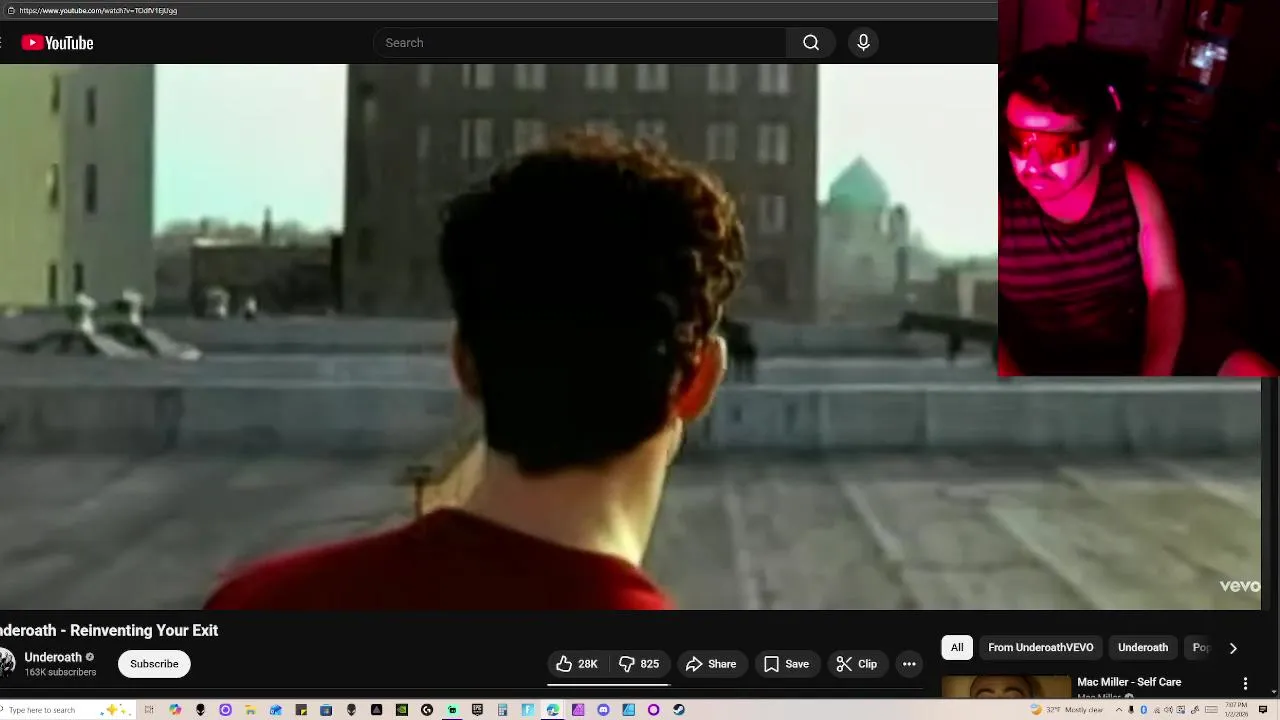Open Sticky Notes from the taskbar

pyautogui.click(x=301, y=710)
